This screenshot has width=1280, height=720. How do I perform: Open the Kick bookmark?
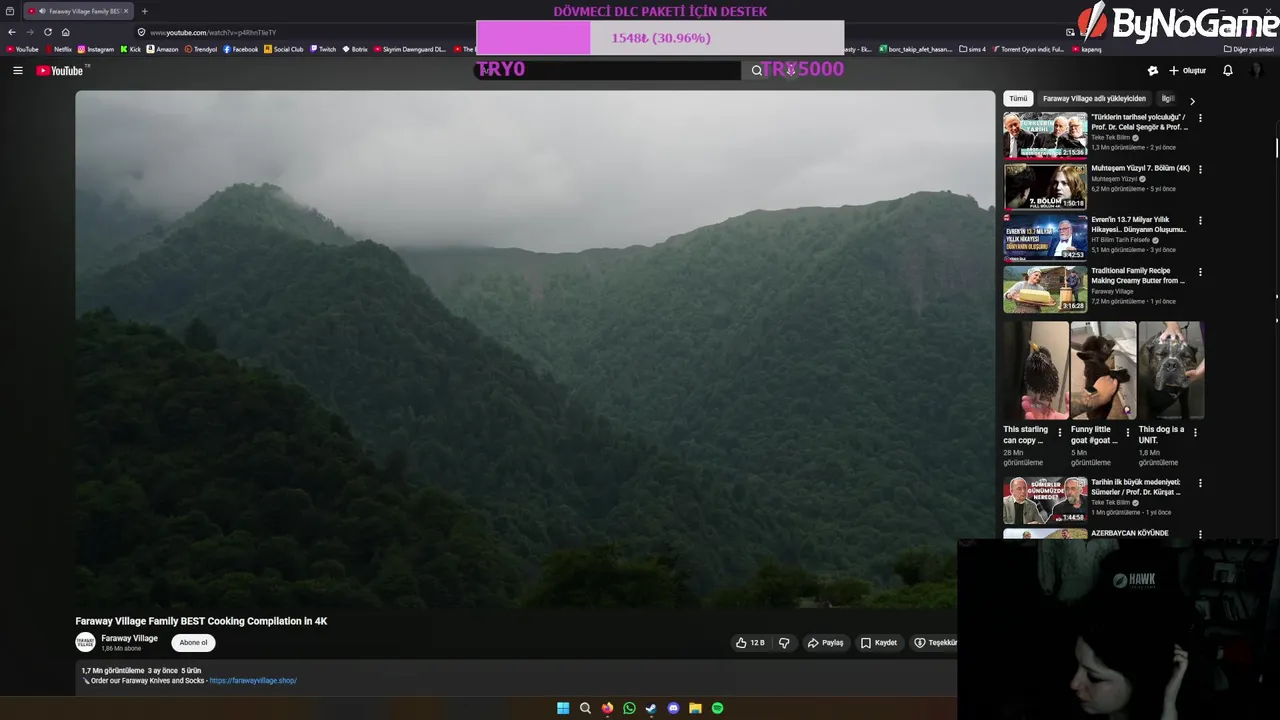click(131, 49)
